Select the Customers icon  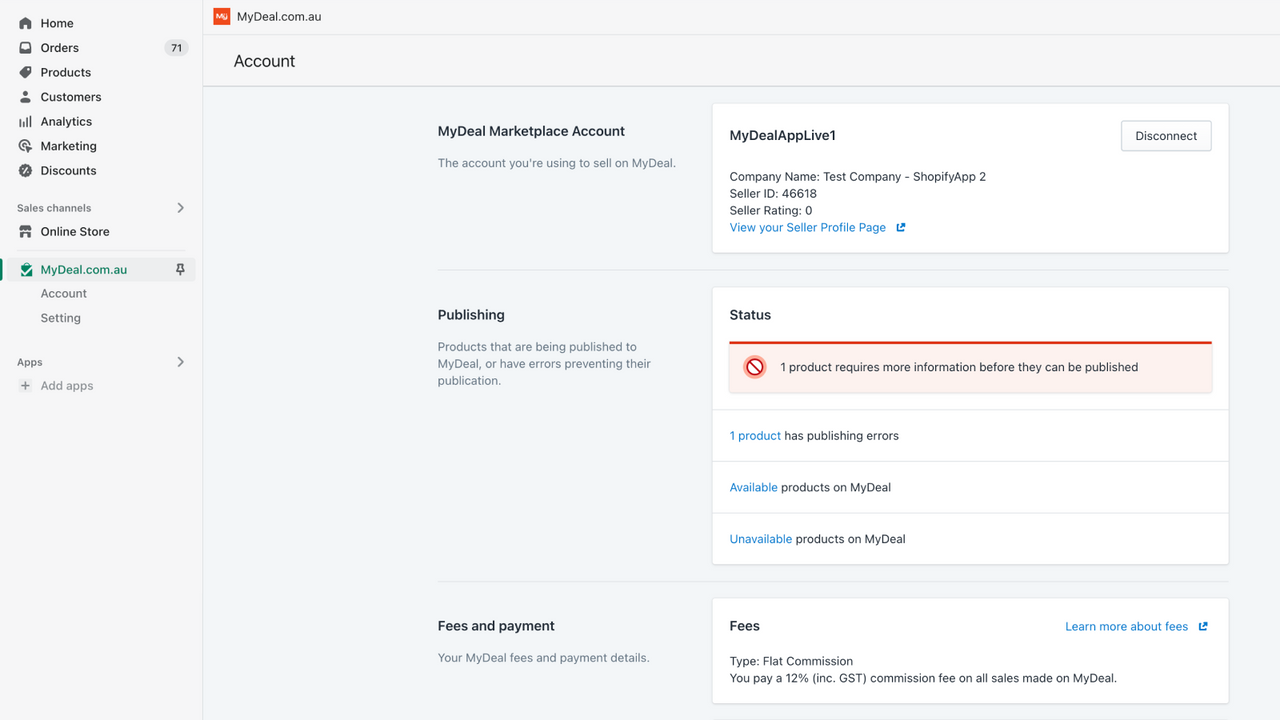pyautogui.click(x=24, y=96)
